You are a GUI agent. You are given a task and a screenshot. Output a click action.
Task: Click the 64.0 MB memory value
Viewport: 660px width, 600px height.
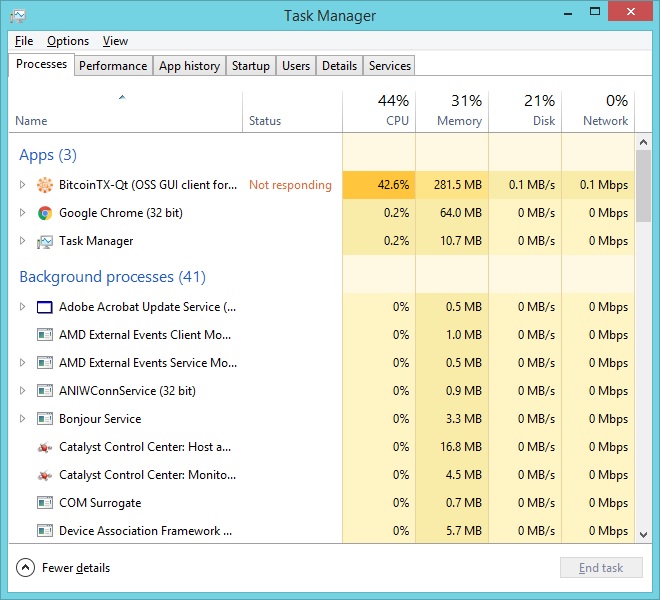click(460, 213)
